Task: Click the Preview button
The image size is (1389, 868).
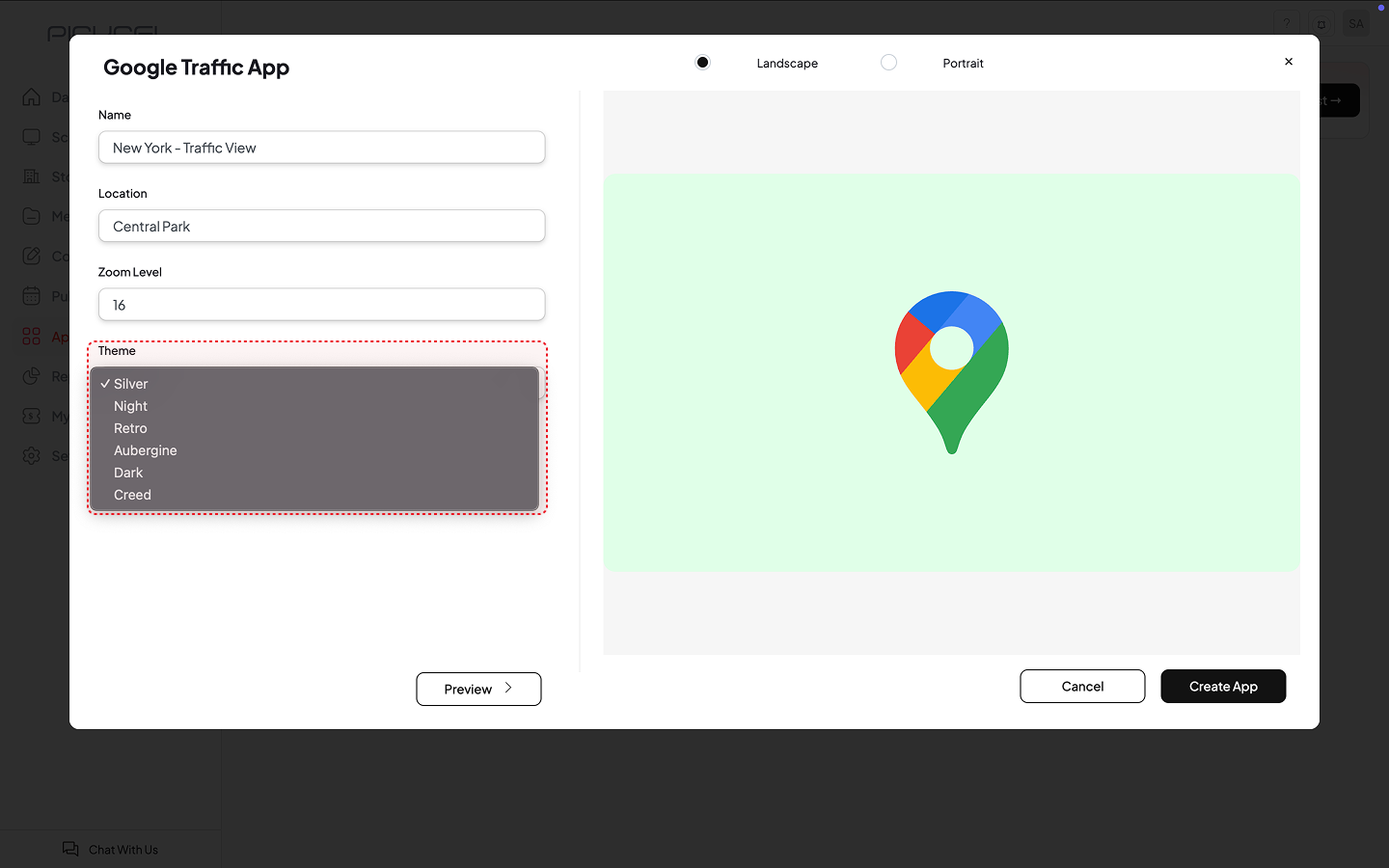Action: (478, 689)
